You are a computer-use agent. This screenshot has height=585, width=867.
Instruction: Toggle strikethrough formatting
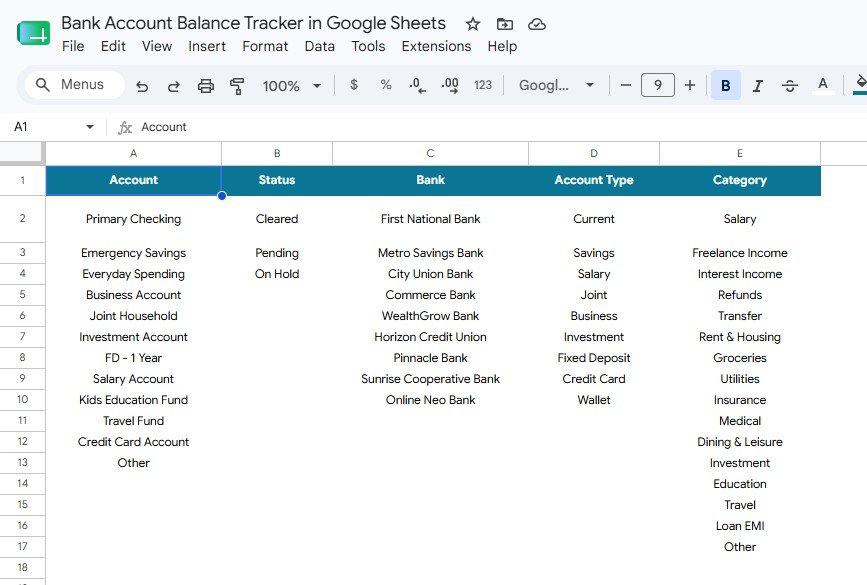790,85
